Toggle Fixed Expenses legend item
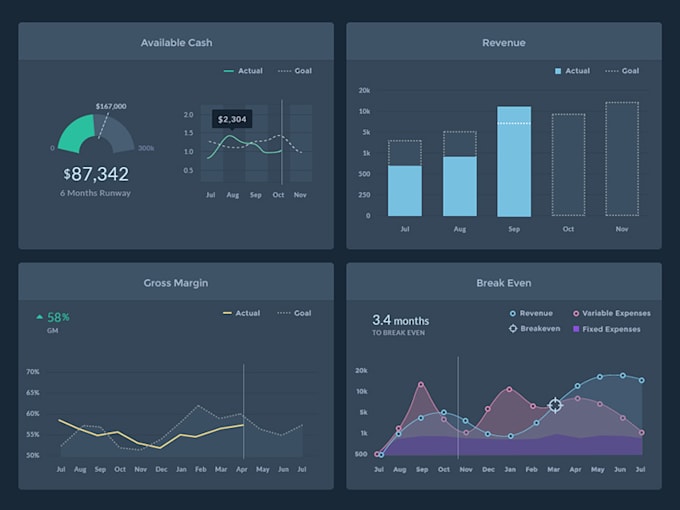Screen dimensions: 680x510 [607, 329]
